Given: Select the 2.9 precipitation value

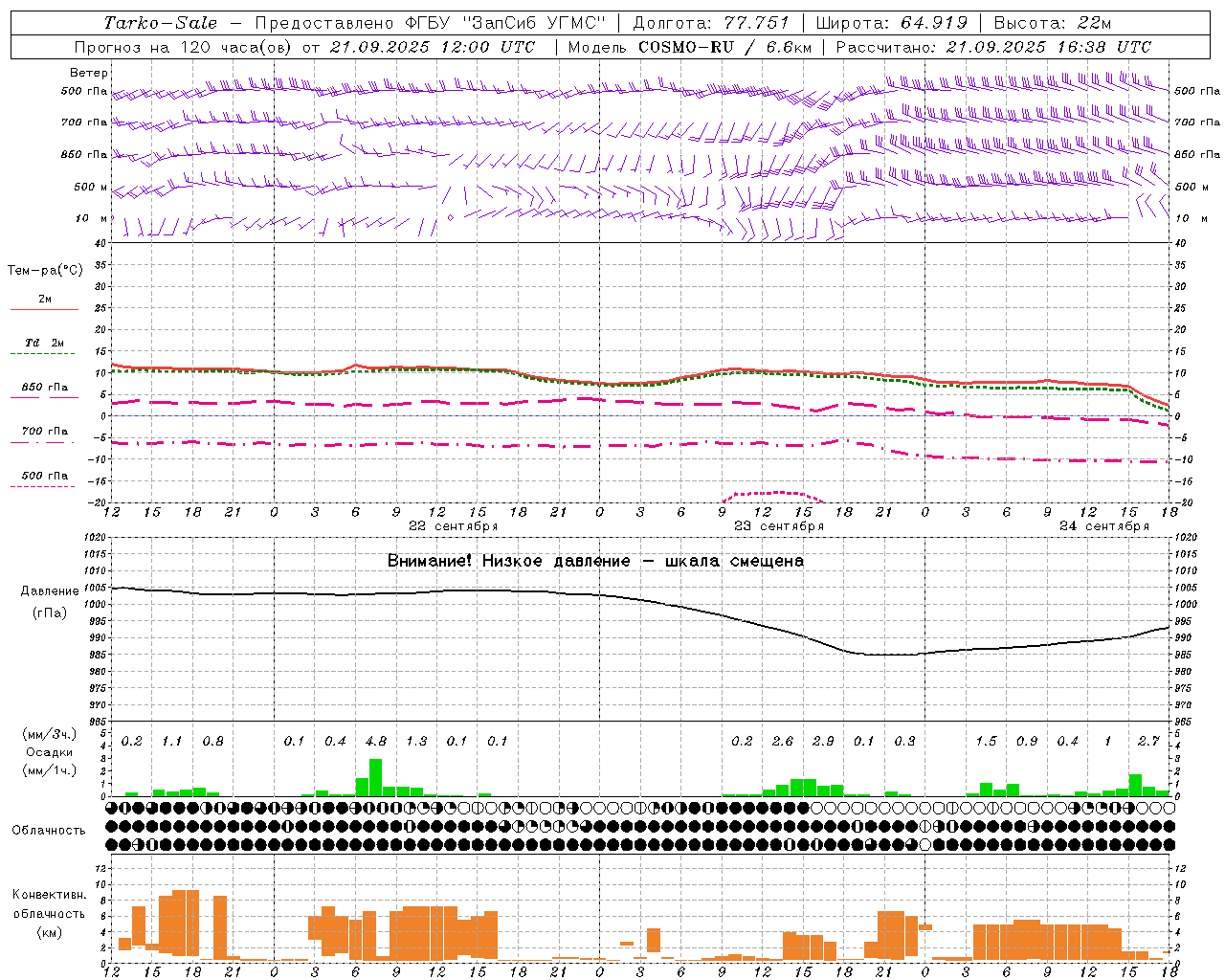Looking at the screenshot, I should coord(823,742).
